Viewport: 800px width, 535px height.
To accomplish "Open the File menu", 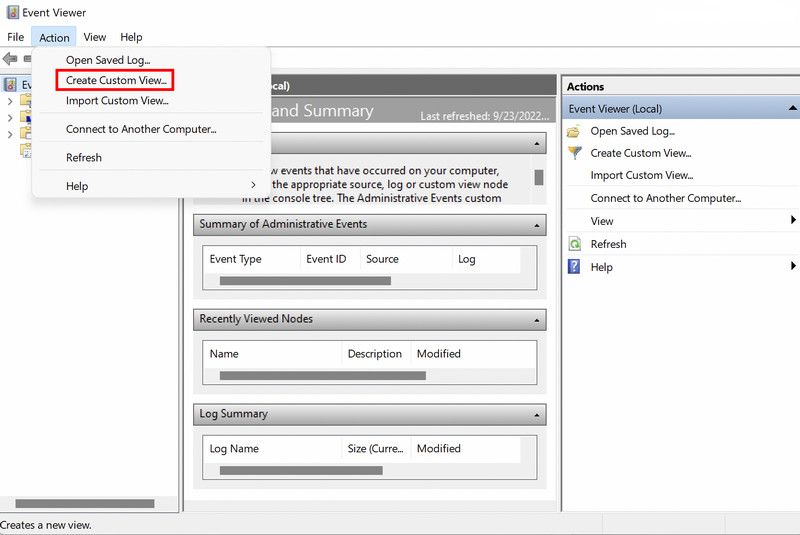I will click(15, 38).
